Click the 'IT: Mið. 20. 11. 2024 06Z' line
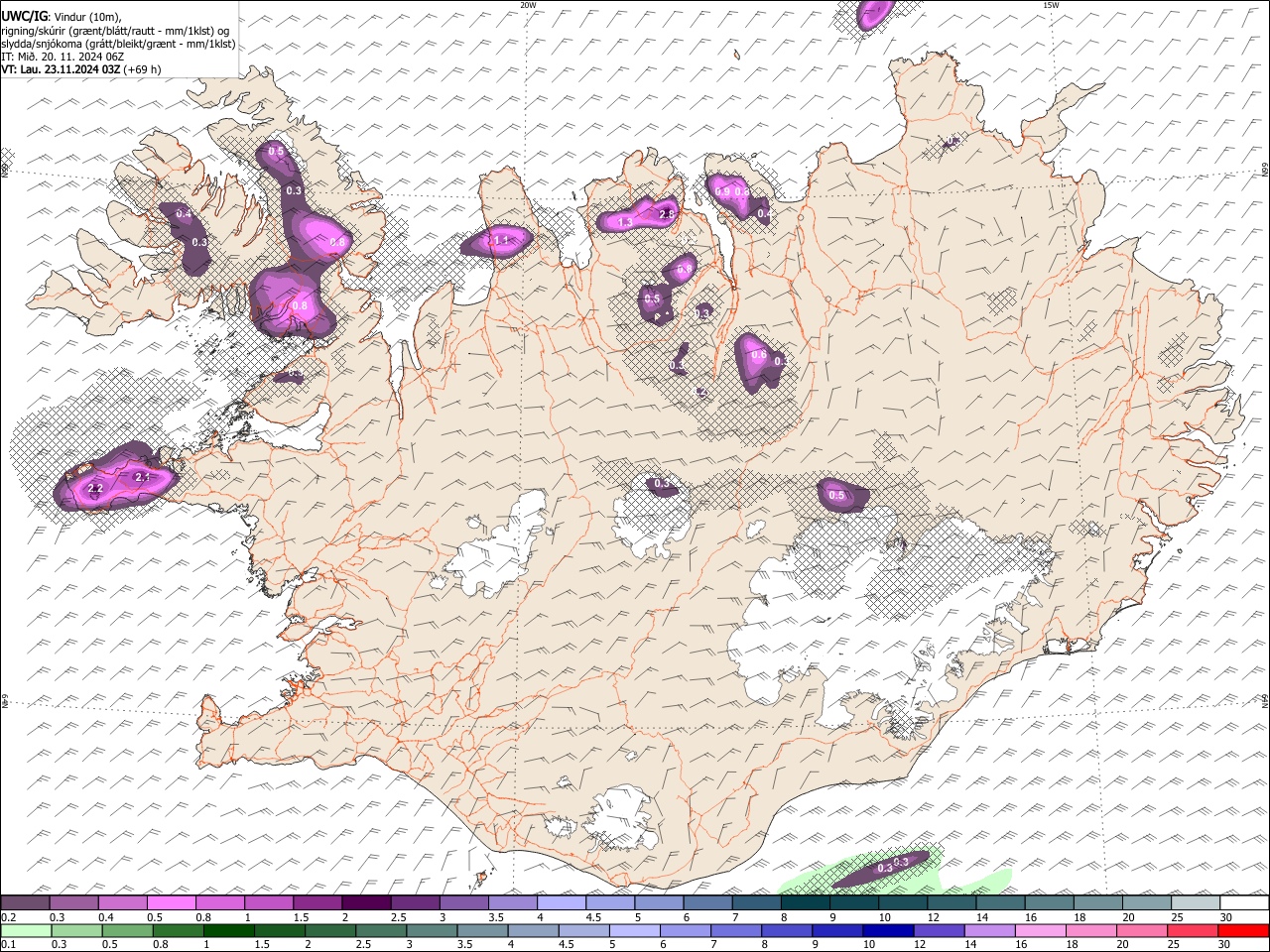Image resolution: width=1270 pixels, height=952 pixels. (x=63, y=57)
